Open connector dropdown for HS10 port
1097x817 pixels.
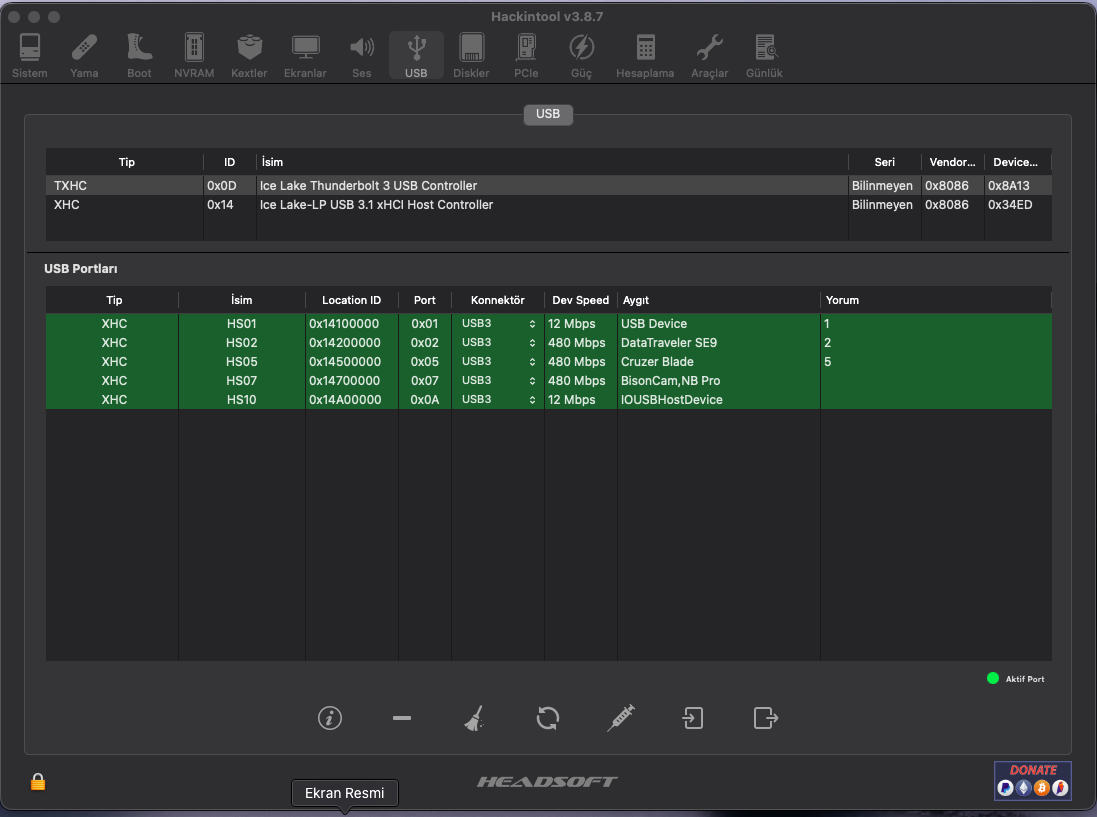(498, 400)
